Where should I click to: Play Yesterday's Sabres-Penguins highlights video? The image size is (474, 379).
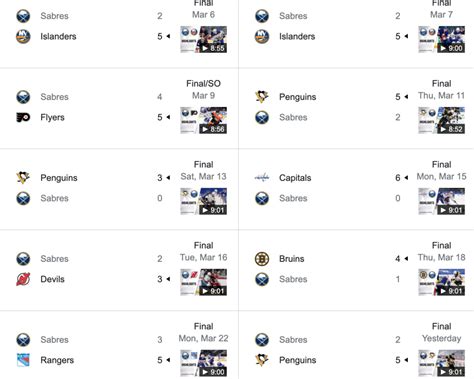tap(442, 363)
